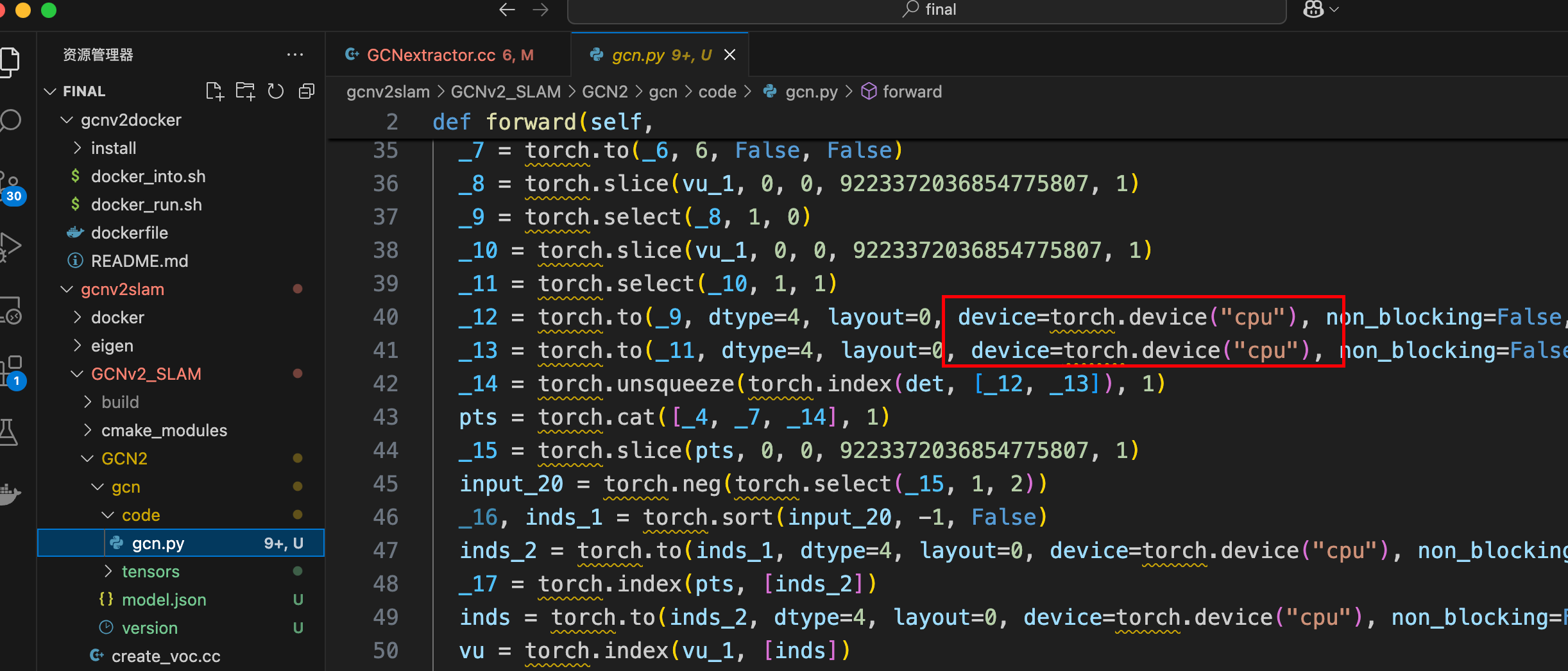The height and width of the screenshot is (671, 1568).
Task: Open explorer more actions ellipsis menu
Action: (x=295, y=55)
